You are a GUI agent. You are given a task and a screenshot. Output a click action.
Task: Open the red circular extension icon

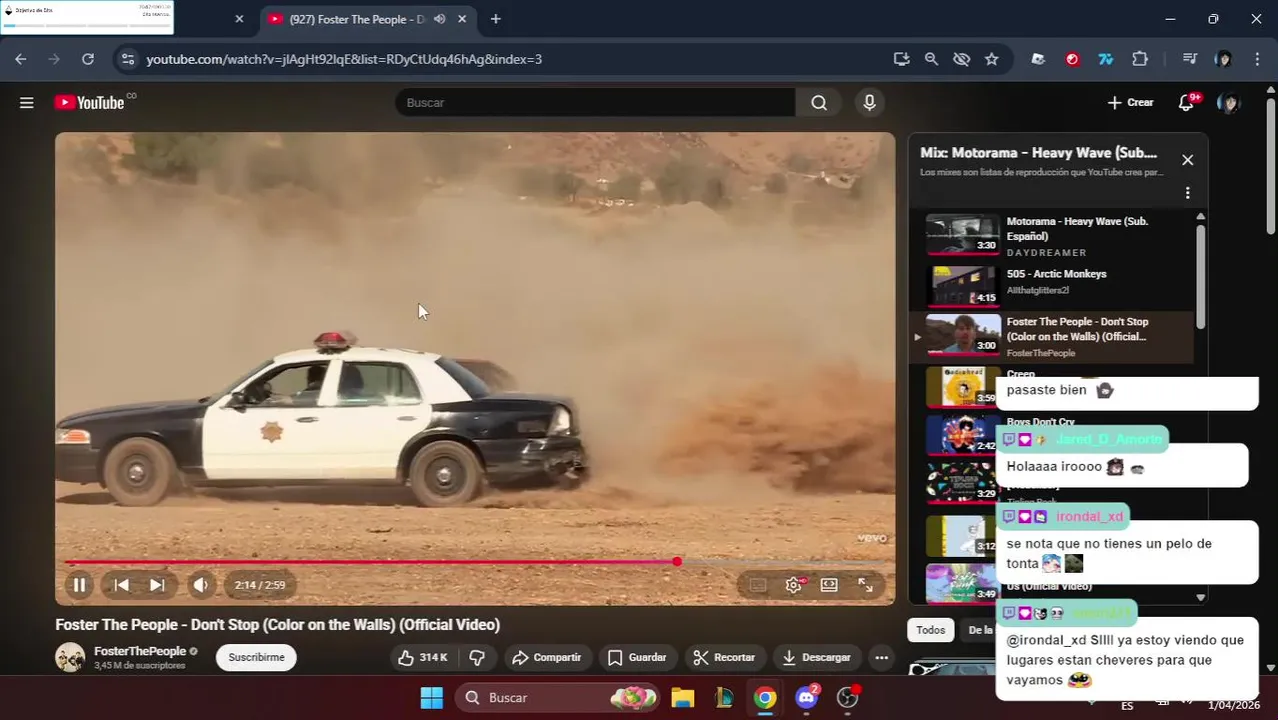coord(1072,59)
